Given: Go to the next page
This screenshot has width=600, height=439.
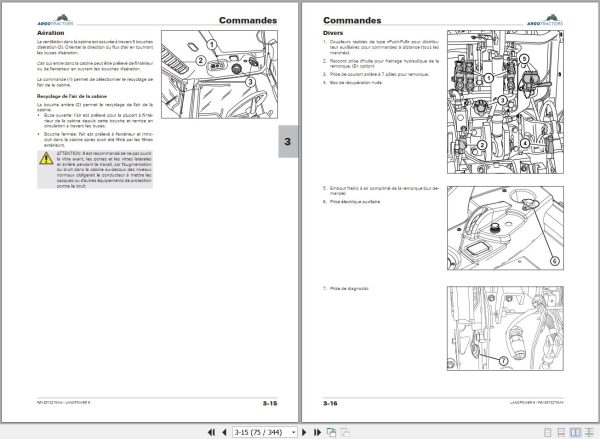Looking at the screenshot, I should (305, 432).
